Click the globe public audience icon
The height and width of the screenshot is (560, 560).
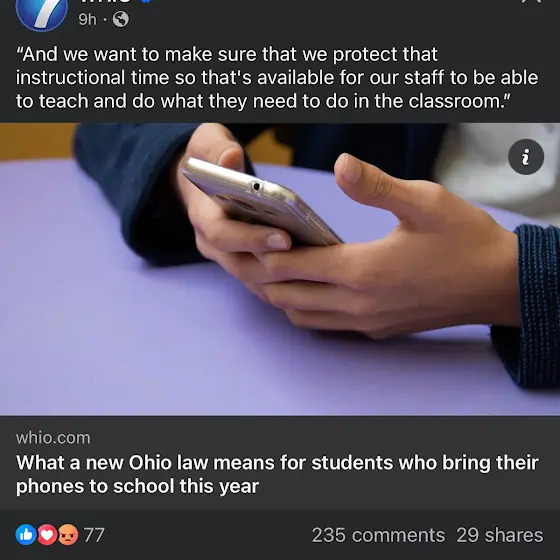pyautogui.click(x=121, y=19)
